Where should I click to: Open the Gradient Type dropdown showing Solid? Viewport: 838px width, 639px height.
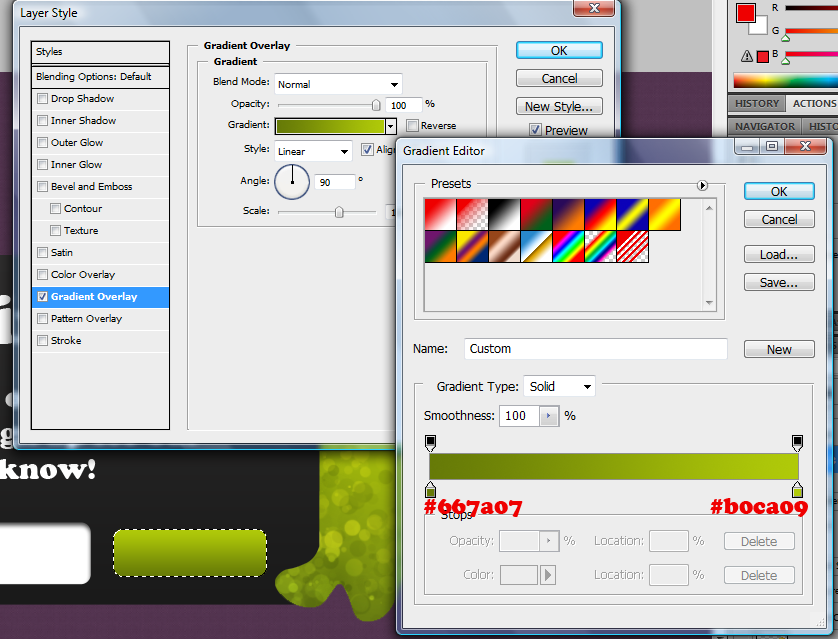click(559, 386)
